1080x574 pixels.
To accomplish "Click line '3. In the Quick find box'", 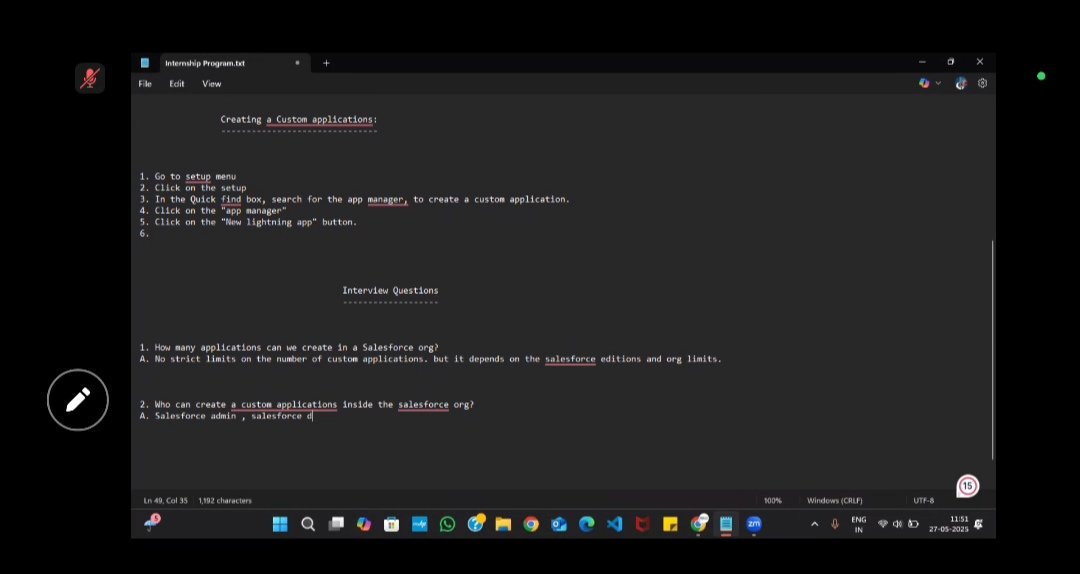I will pos(355,199).
